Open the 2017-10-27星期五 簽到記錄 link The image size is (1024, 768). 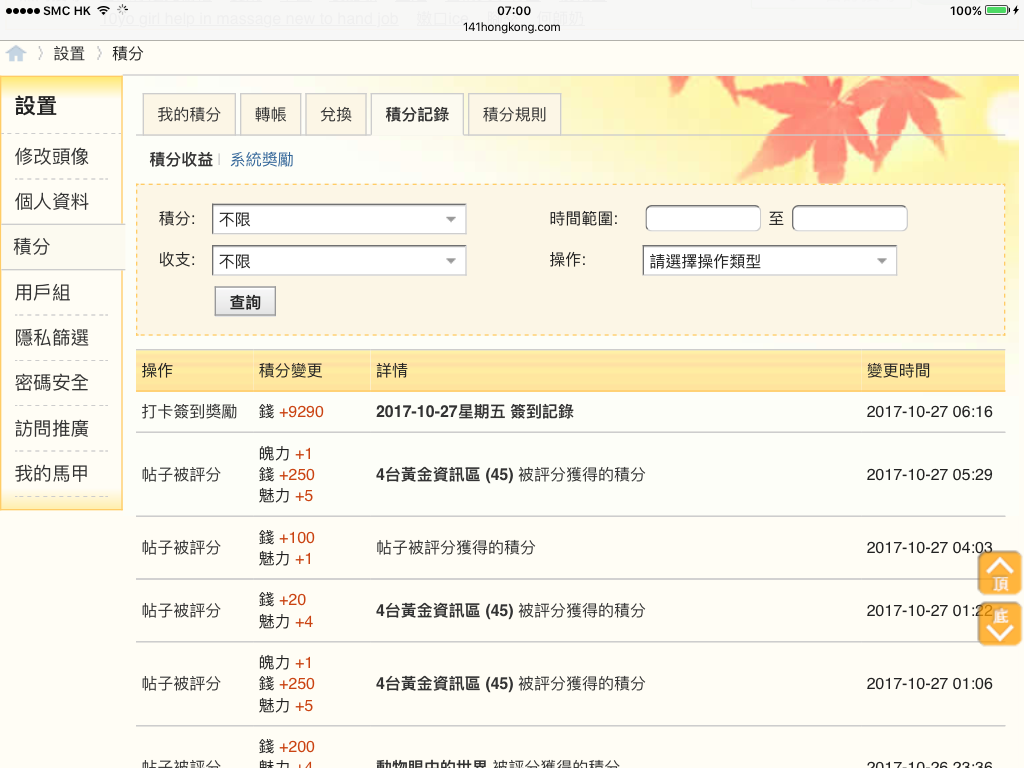click(x=474, y=412)
